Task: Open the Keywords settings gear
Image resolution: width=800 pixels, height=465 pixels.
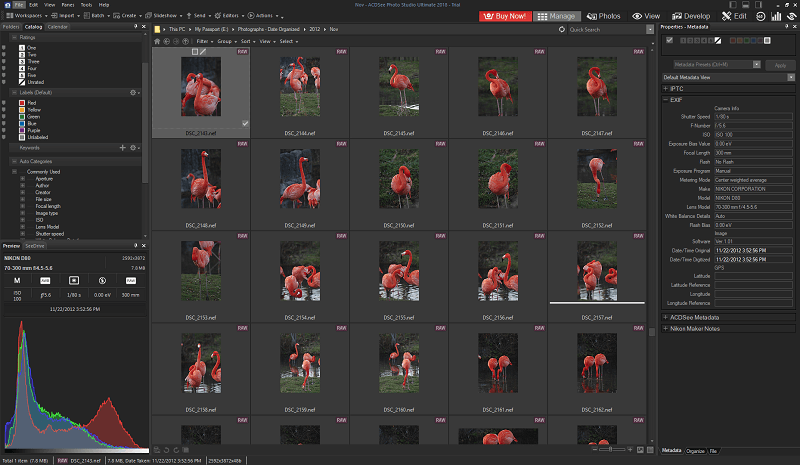Action: pos(134,148)
